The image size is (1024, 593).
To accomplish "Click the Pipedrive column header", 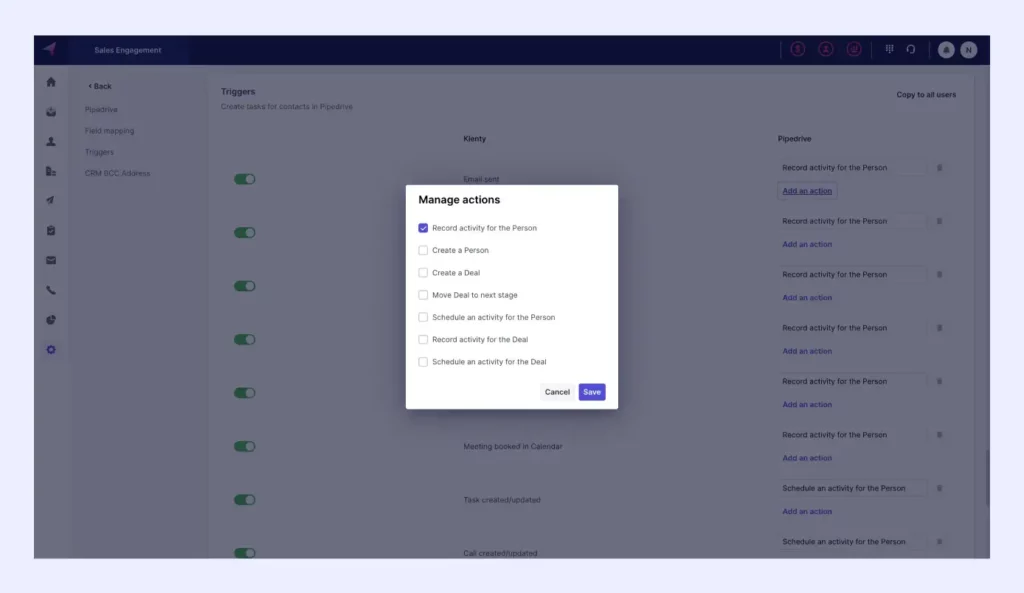I will pyautogui.click(x=794, y=139).
